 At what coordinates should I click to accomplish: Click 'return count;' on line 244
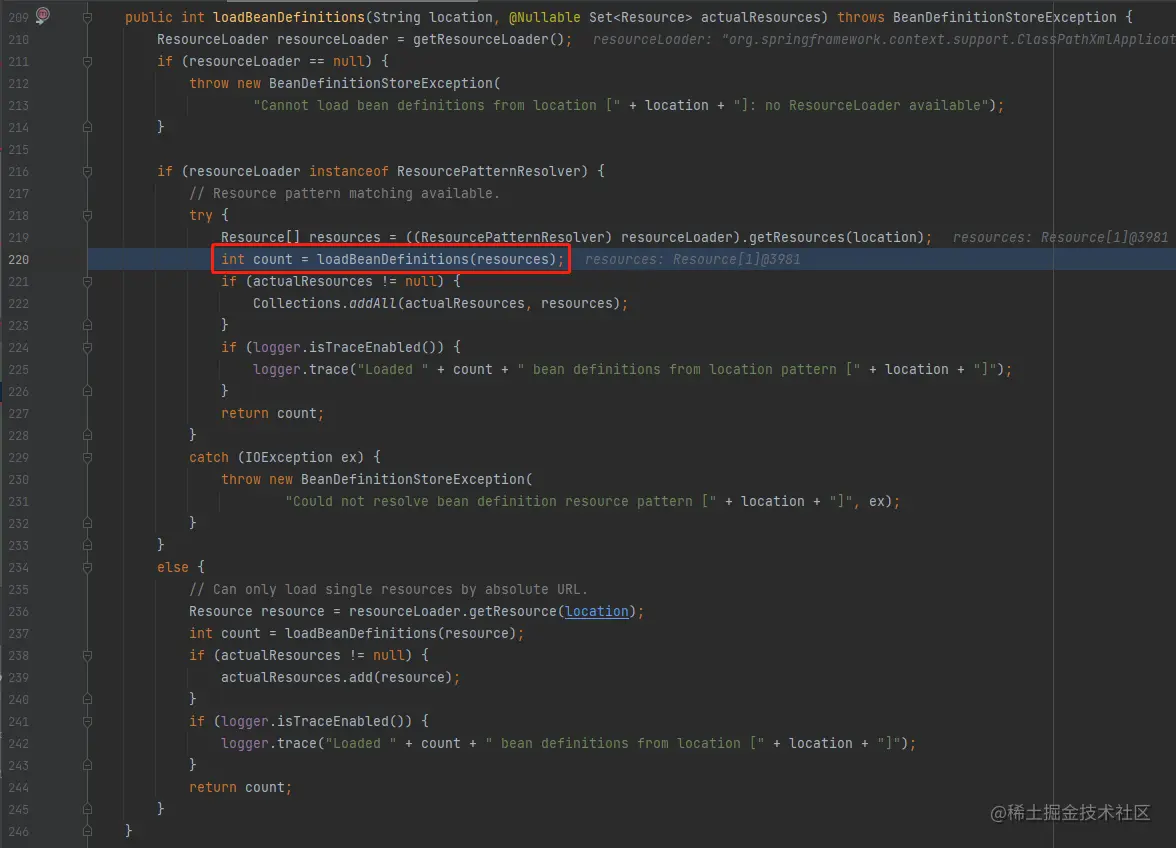[x=240, y=788]
